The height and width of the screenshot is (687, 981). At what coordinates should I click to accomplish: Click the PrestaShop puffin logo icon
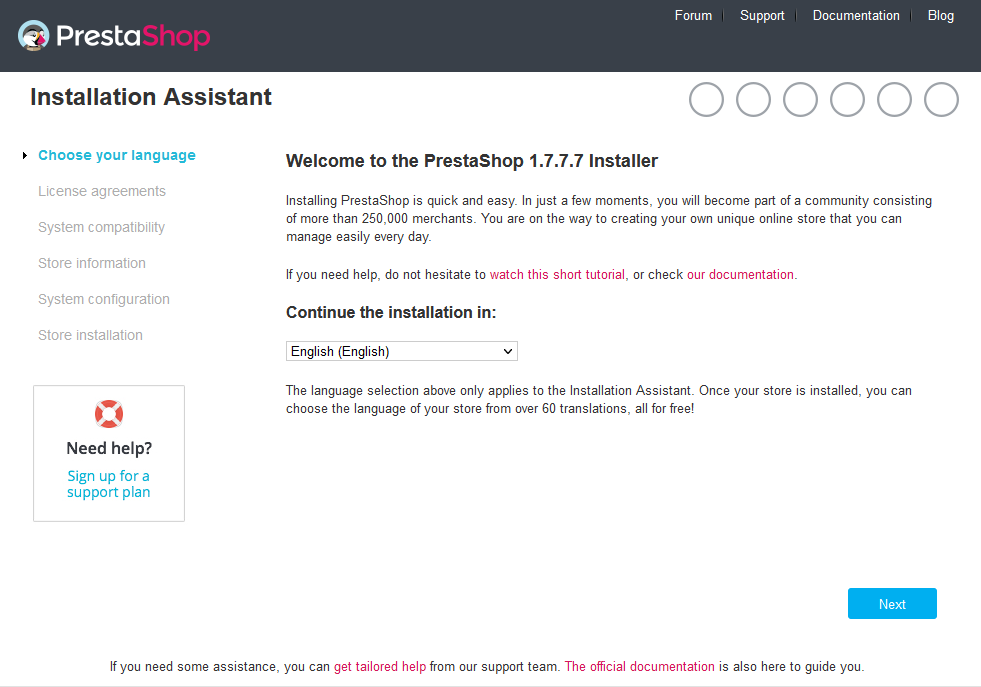[33, 36]
